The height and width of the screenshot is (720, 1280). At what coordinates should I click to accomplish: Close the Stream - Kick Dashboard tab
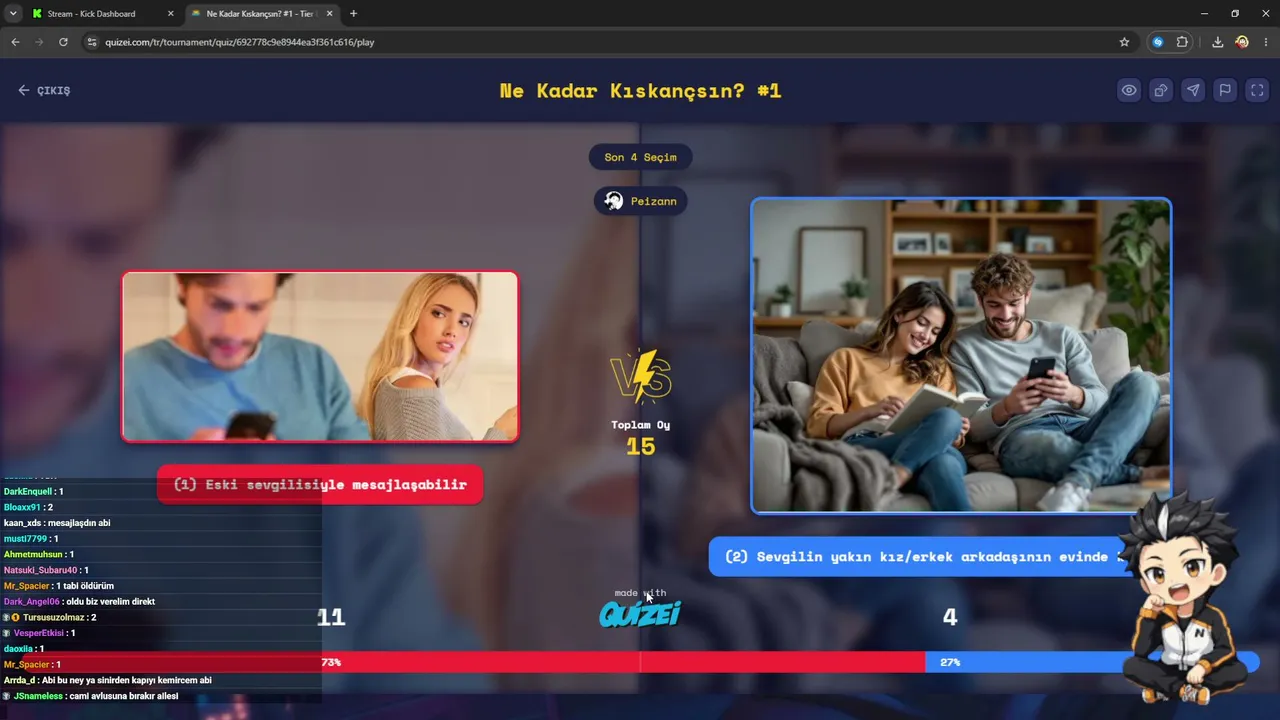170,14
